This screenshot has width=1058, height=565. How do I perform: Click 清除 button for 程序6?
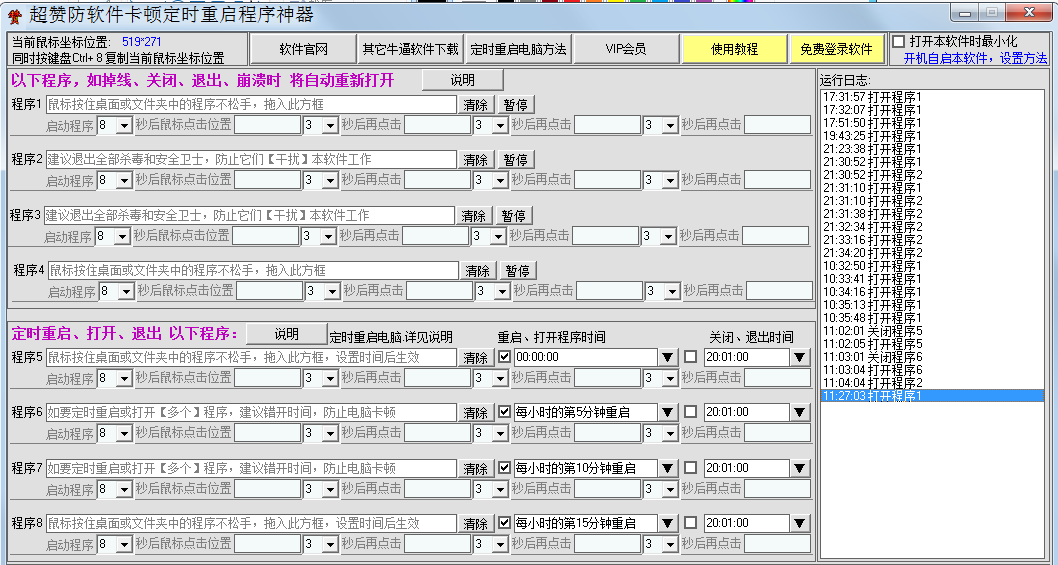tap(476, 412)
